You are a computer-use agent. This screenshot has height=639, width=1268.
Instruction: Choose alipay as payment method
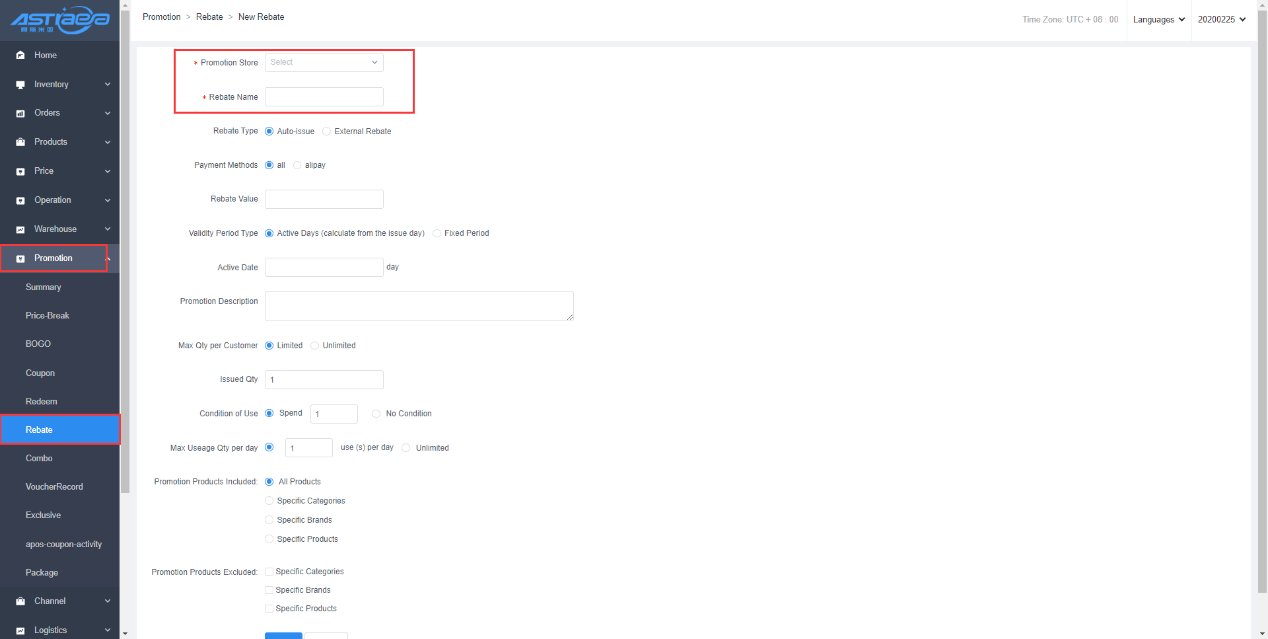(297, 165)
